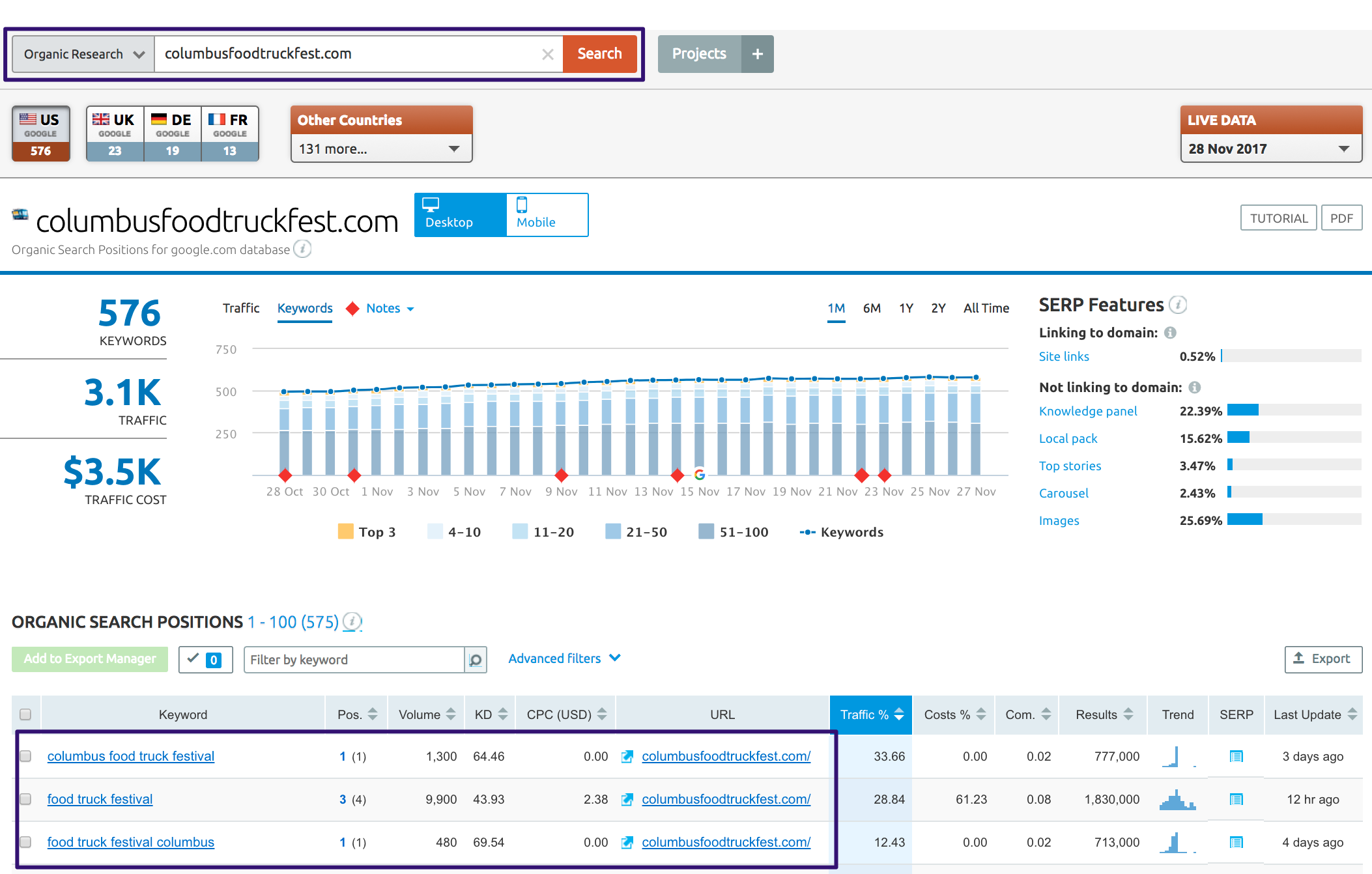This screenshot has height=874, width=1372.
Task: Toggle 4-10 series in chart legend
Action: point(454,532)
